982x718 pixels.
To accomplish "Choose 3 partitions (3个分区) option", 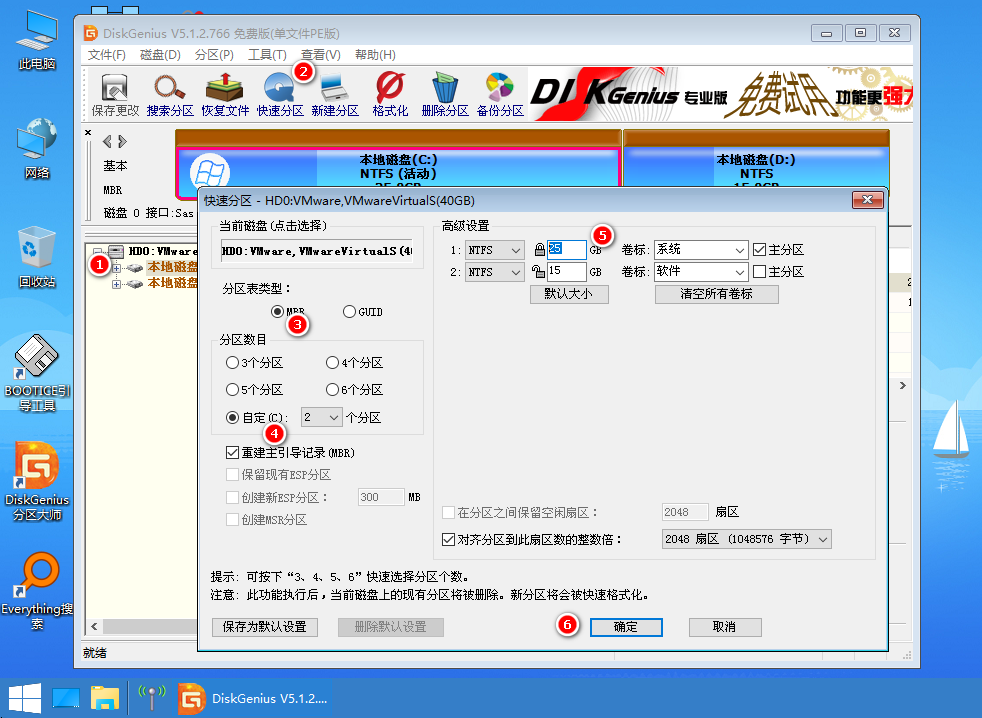I will click(232, 363).
